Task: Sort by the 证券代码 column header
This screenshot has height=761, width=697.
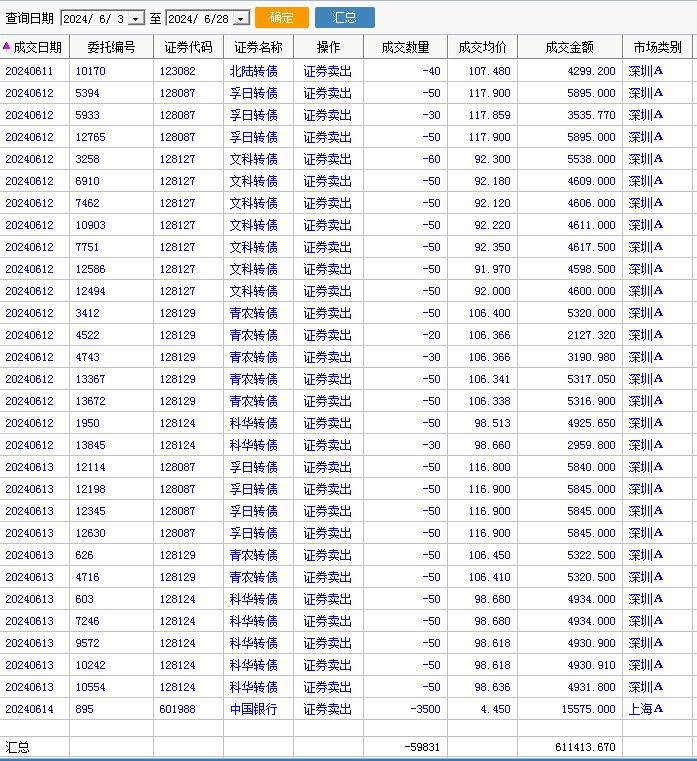Action: coord(188,47)
